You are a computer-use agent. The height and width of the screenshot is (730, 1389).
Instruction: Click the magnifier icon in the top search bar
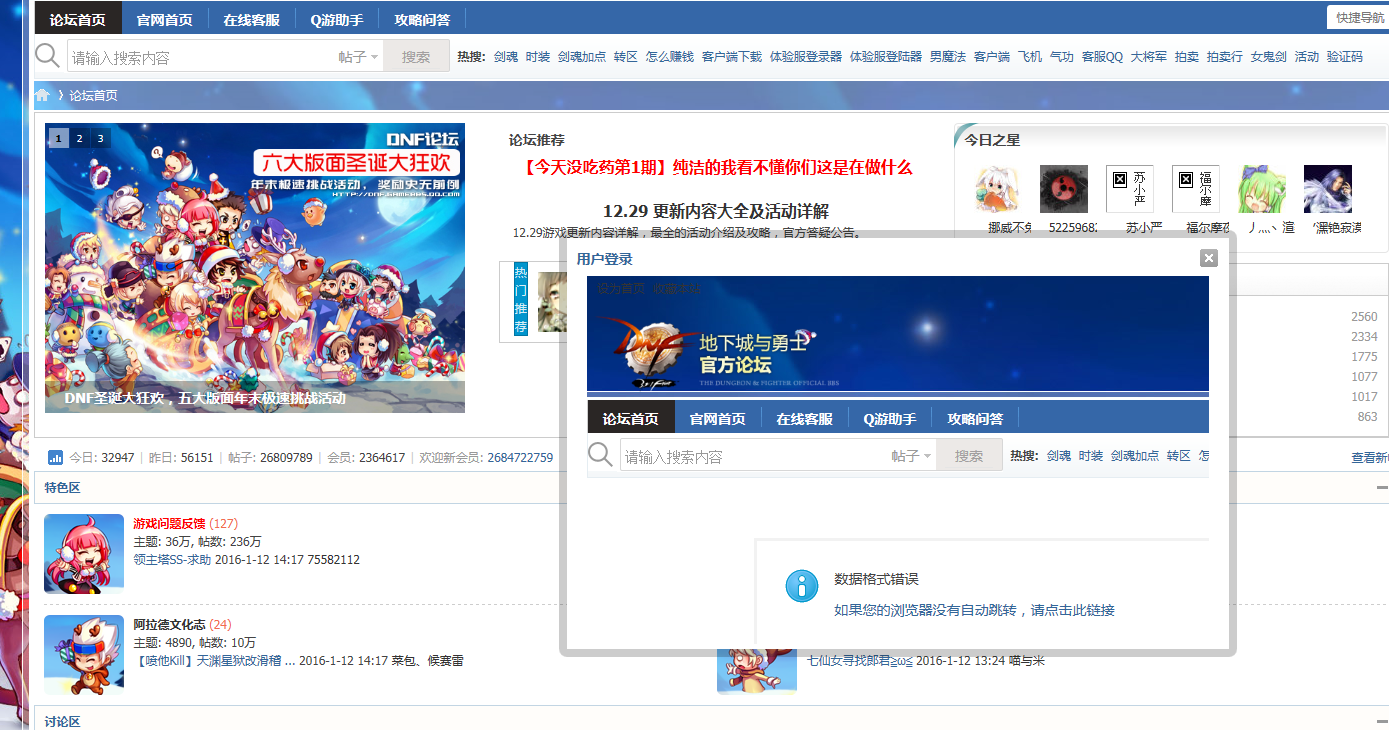[x=48, y=56]
